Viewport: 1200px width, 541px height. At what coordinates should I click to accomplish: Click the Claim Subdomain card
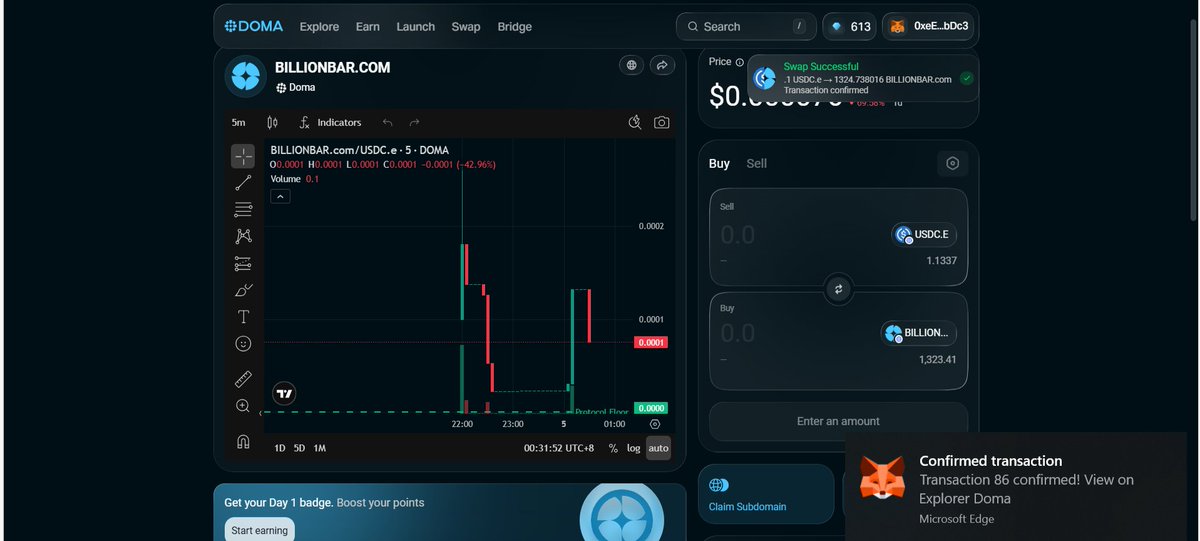point(766,493)
